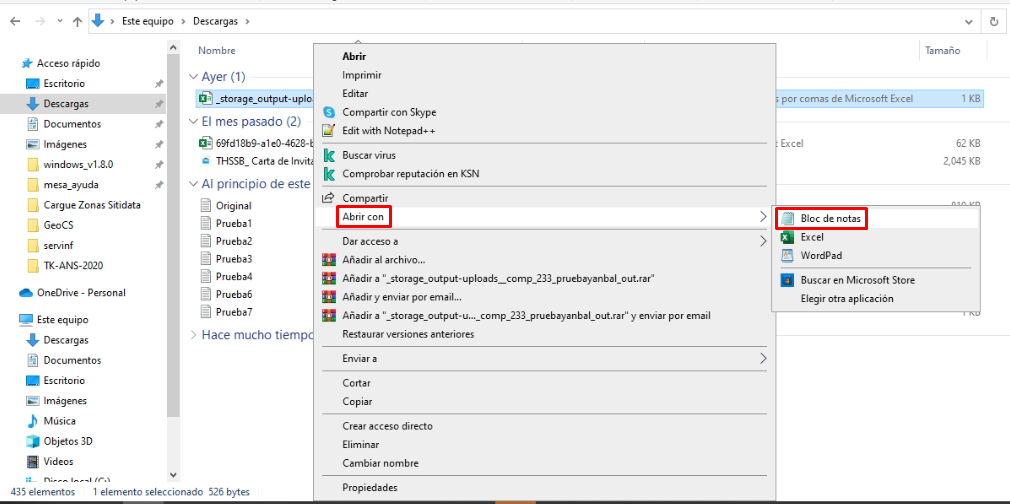Open Música under Este equipo
The image size is (1010, 504).
tap(59, 421)
